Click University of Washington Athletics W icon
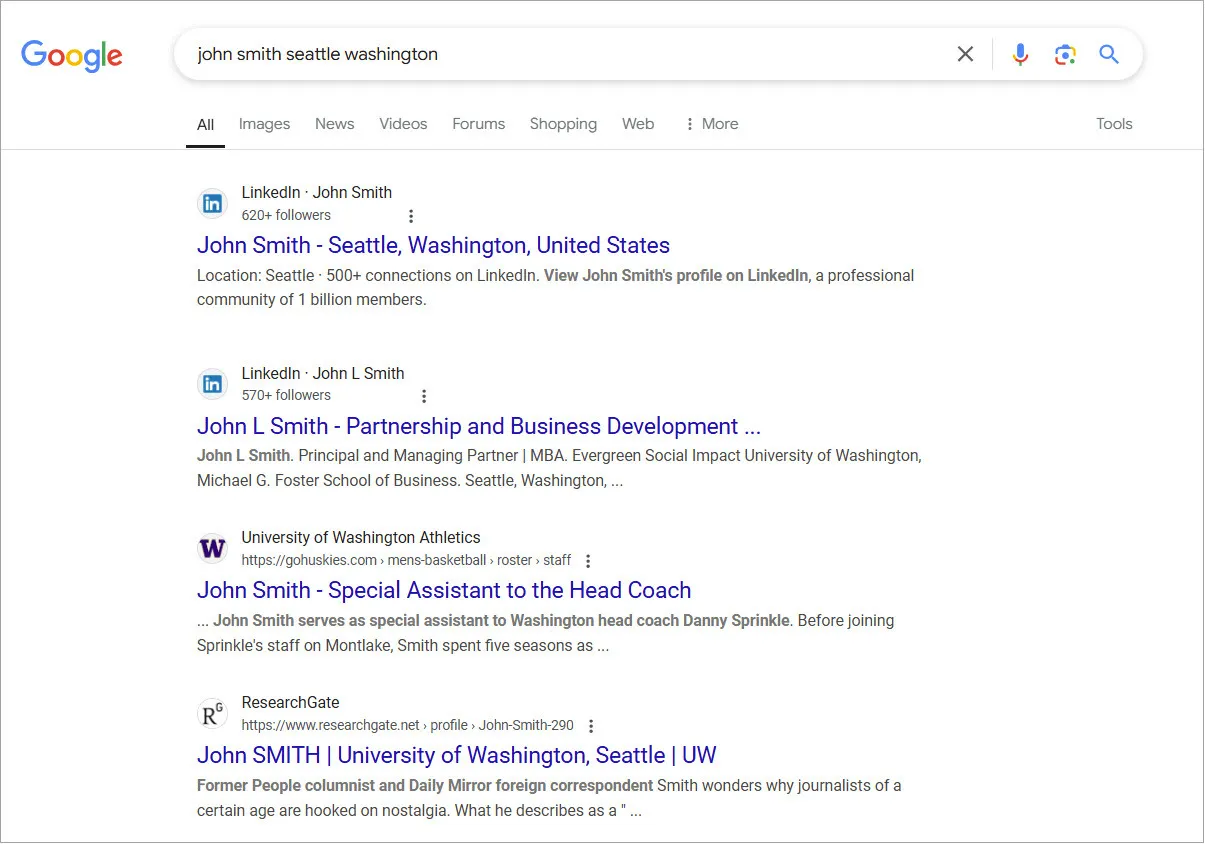 click(x=212, y=548)
